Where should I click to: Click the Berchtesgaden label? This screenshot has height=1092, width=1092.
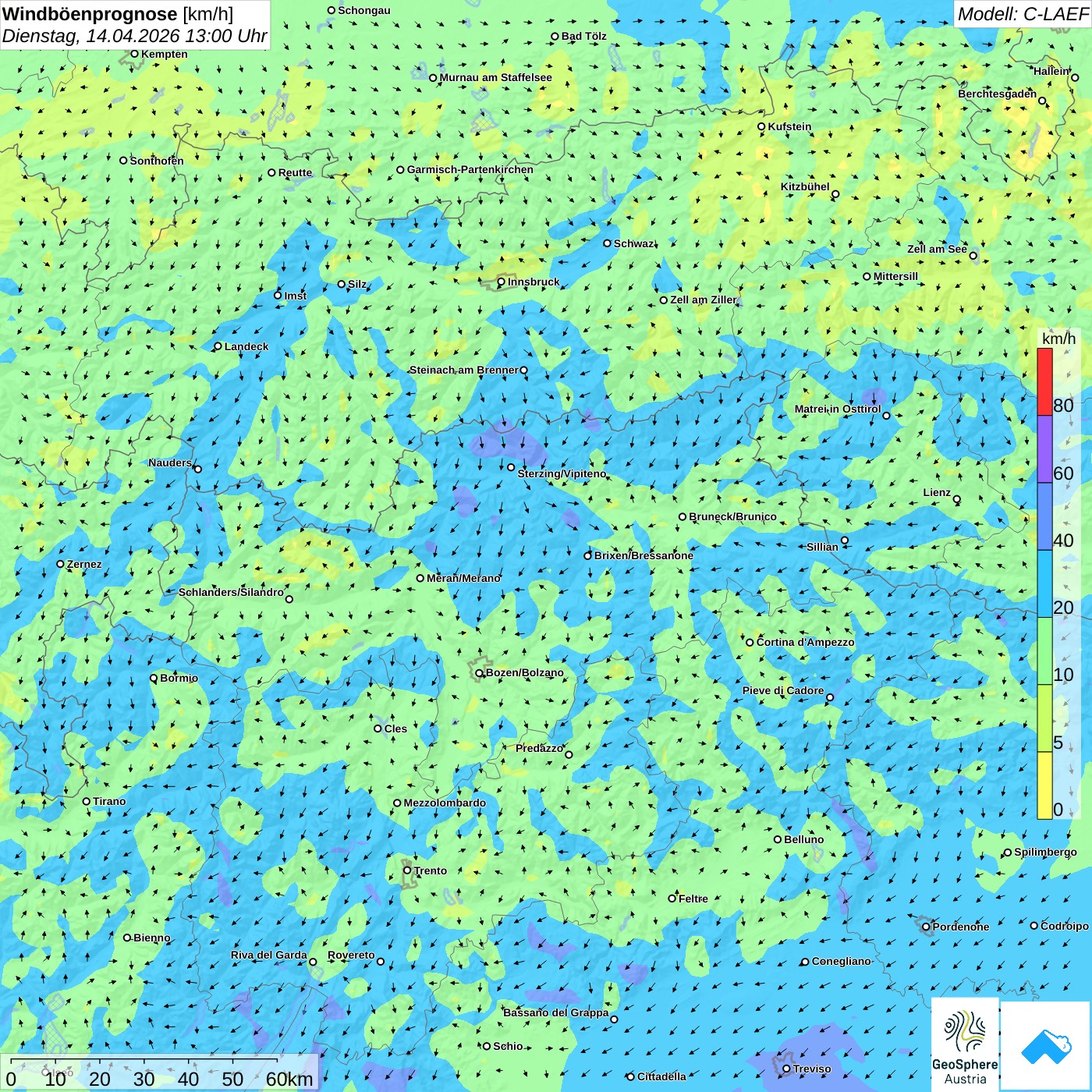[x=998, y=94]
